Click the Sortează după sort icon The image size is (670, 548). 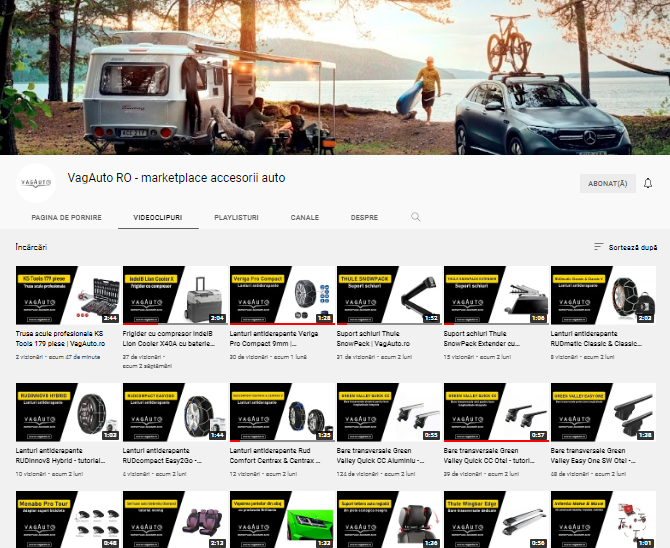(x=598, y=247)
